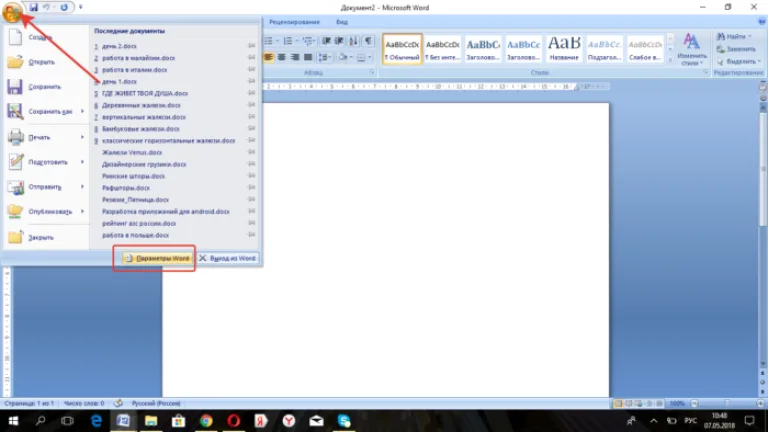Image resolution: width=768 pixels, height=432 pixels.
Task: Click the 100% zoom level indicator
Action: click(677, 404)
